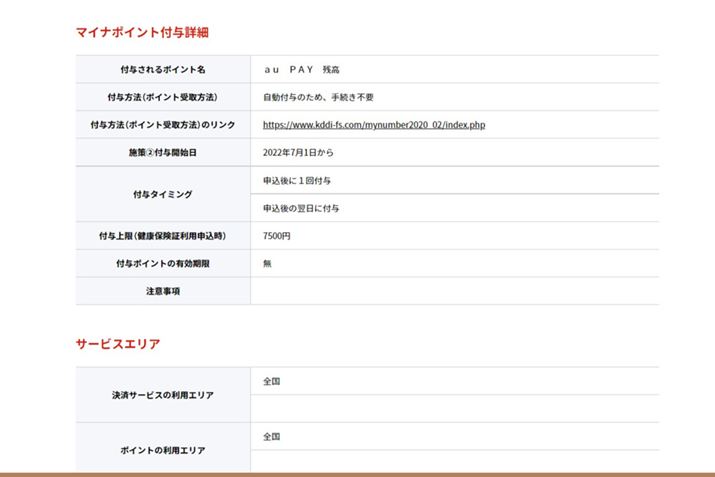Click the 自動付与のため、手続き不要 text
The height and width of the screenshot is (477, 715).
pyautogui.click(x=317, y=98)
